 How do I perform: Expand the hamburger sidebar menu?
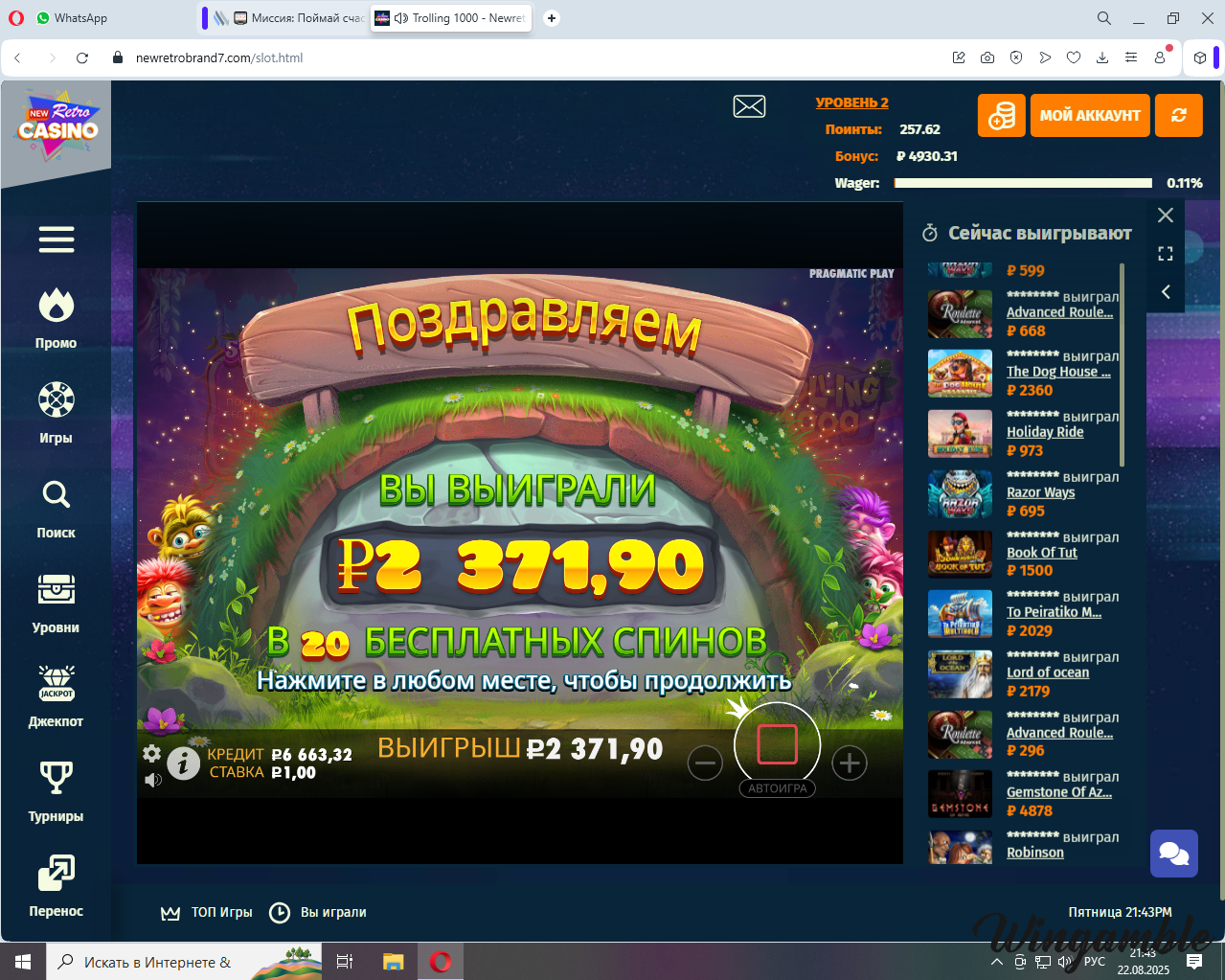tap(57, 239)
